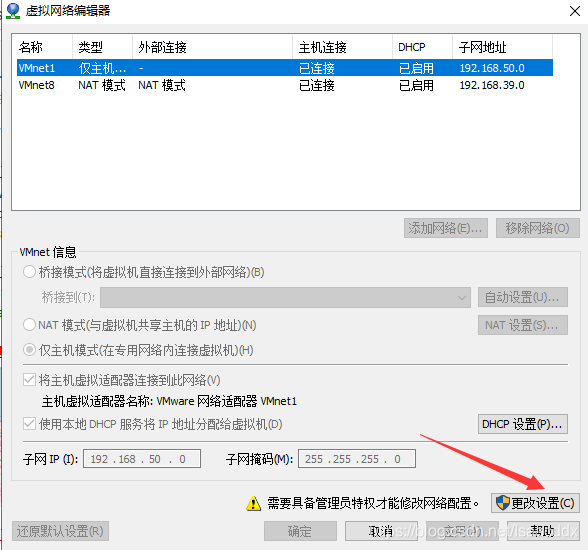Click the 类型 column header
The width and height of the screenshot is (588, 550).
coord(102,47)
